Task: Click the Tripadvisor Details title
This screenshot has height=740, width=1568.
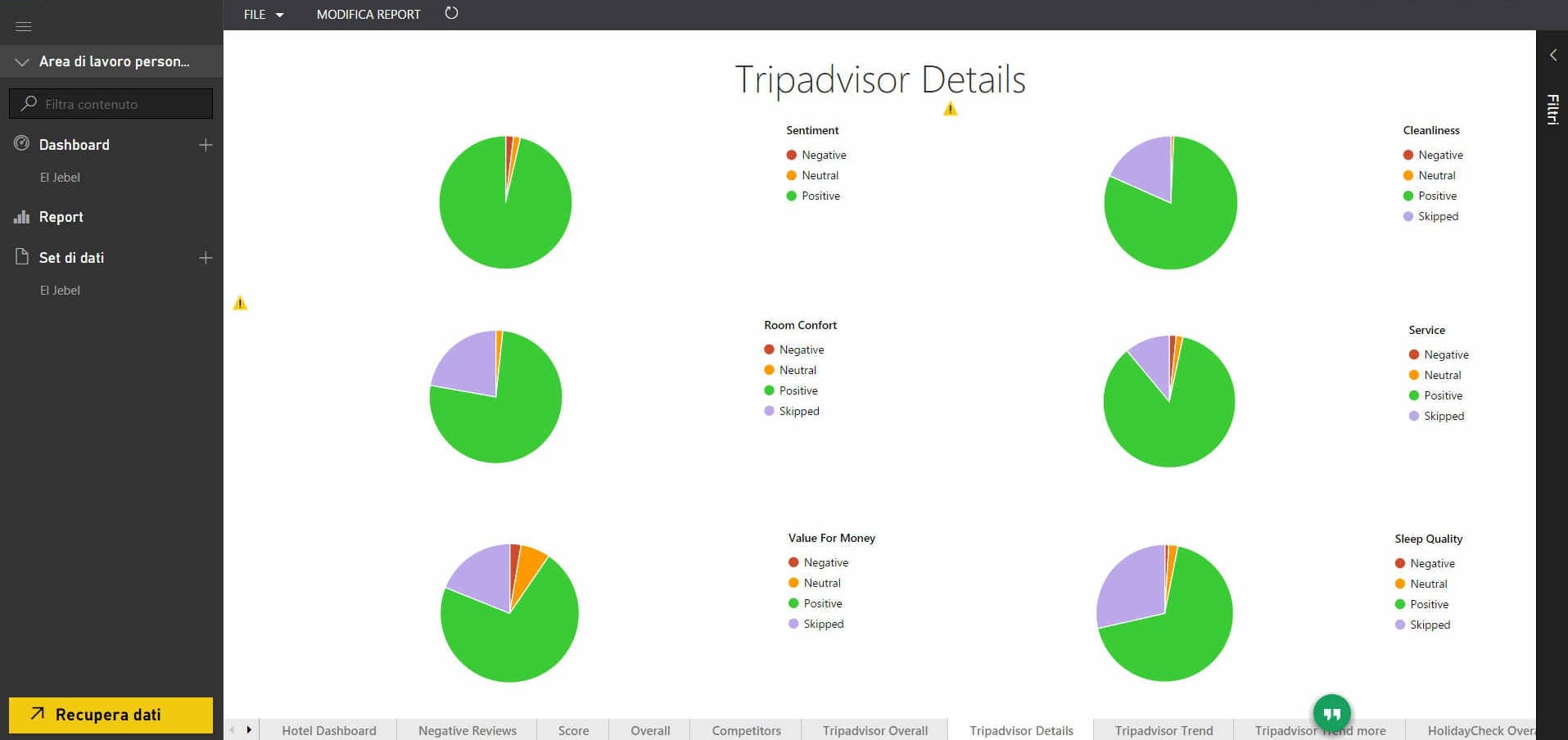Action: (x=880, y=80)
